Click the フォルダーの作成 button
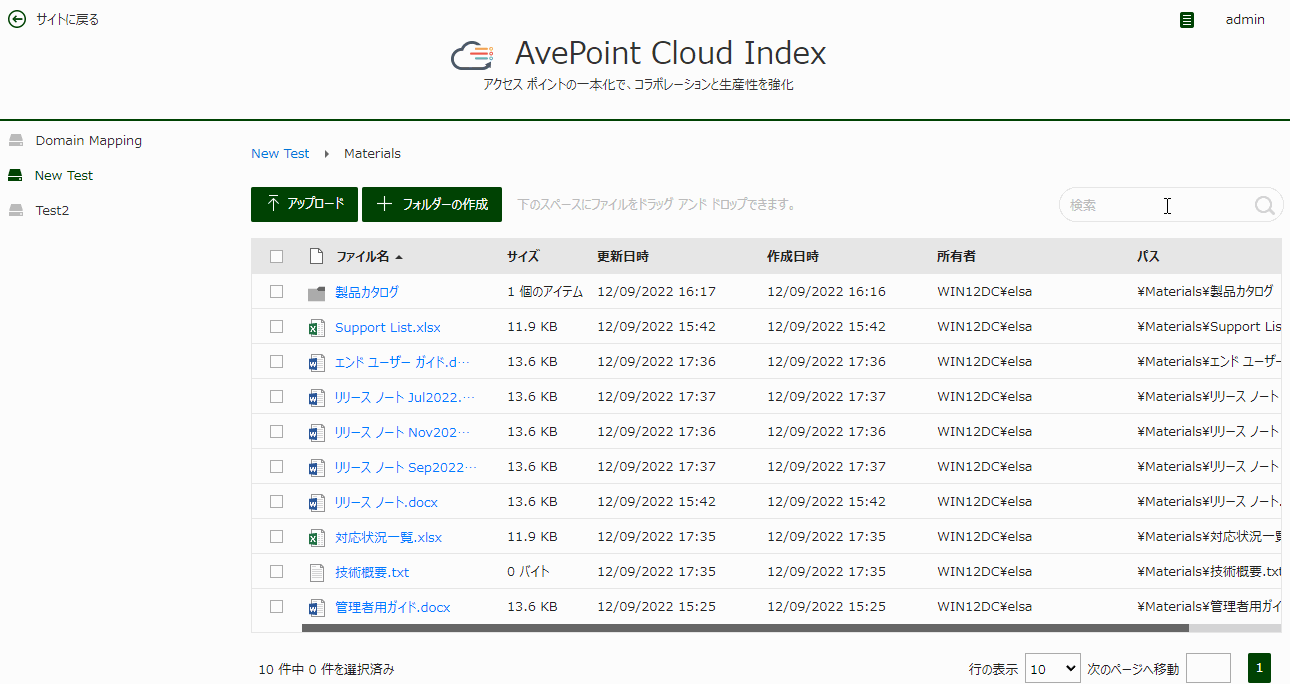 (x=432, y=204)
